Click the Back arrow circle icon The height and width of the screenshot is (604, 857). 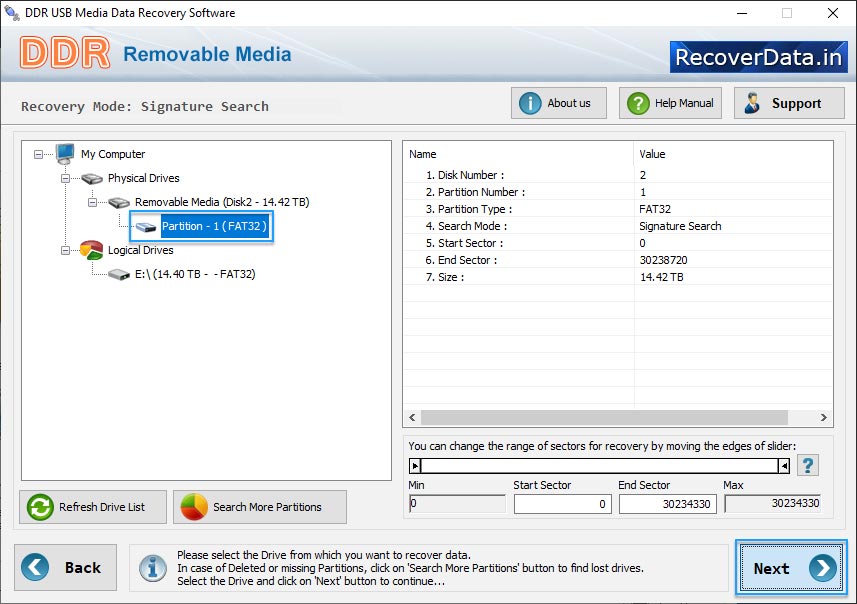pyautogui.click(x=35, y=567)
